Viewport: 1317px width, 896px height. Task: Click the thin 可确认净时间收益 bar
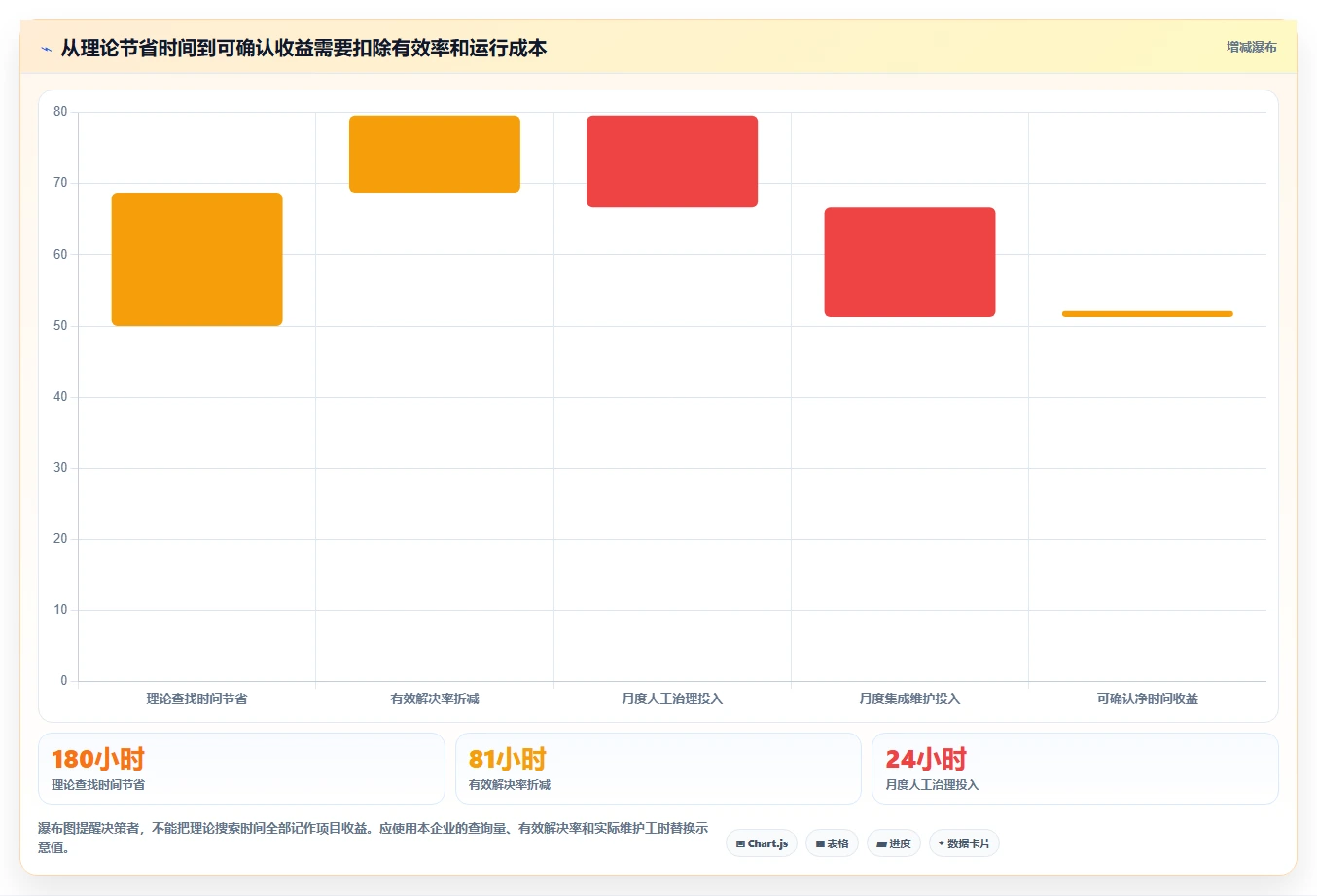coord(1148,314)
